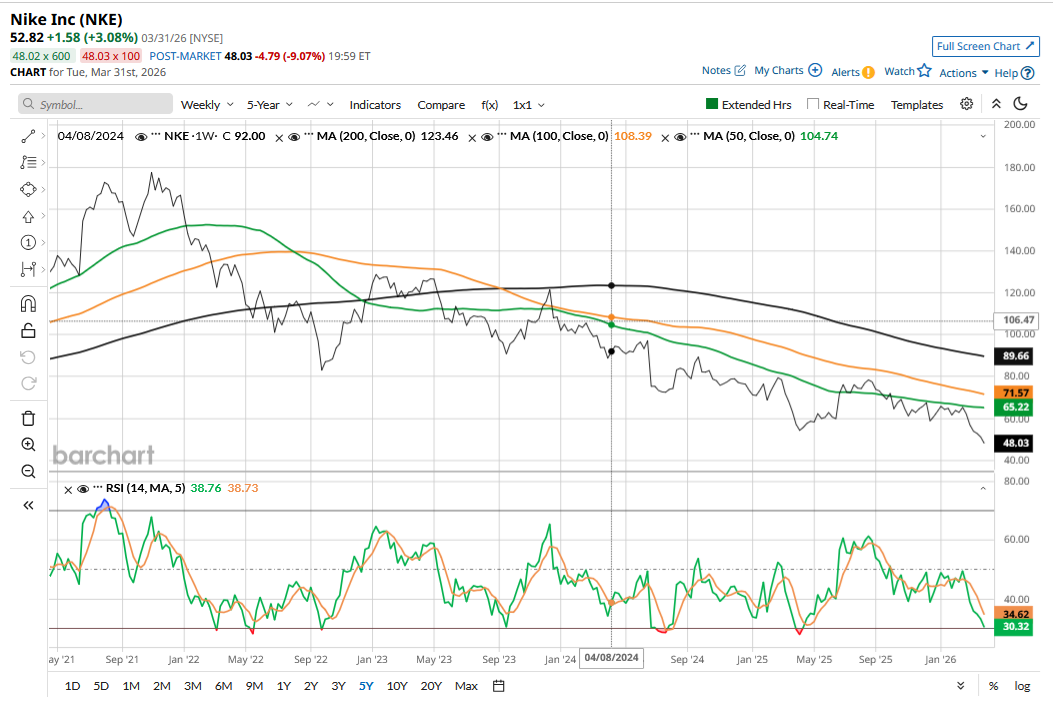Open chart settings gear icon

point(966,104)
